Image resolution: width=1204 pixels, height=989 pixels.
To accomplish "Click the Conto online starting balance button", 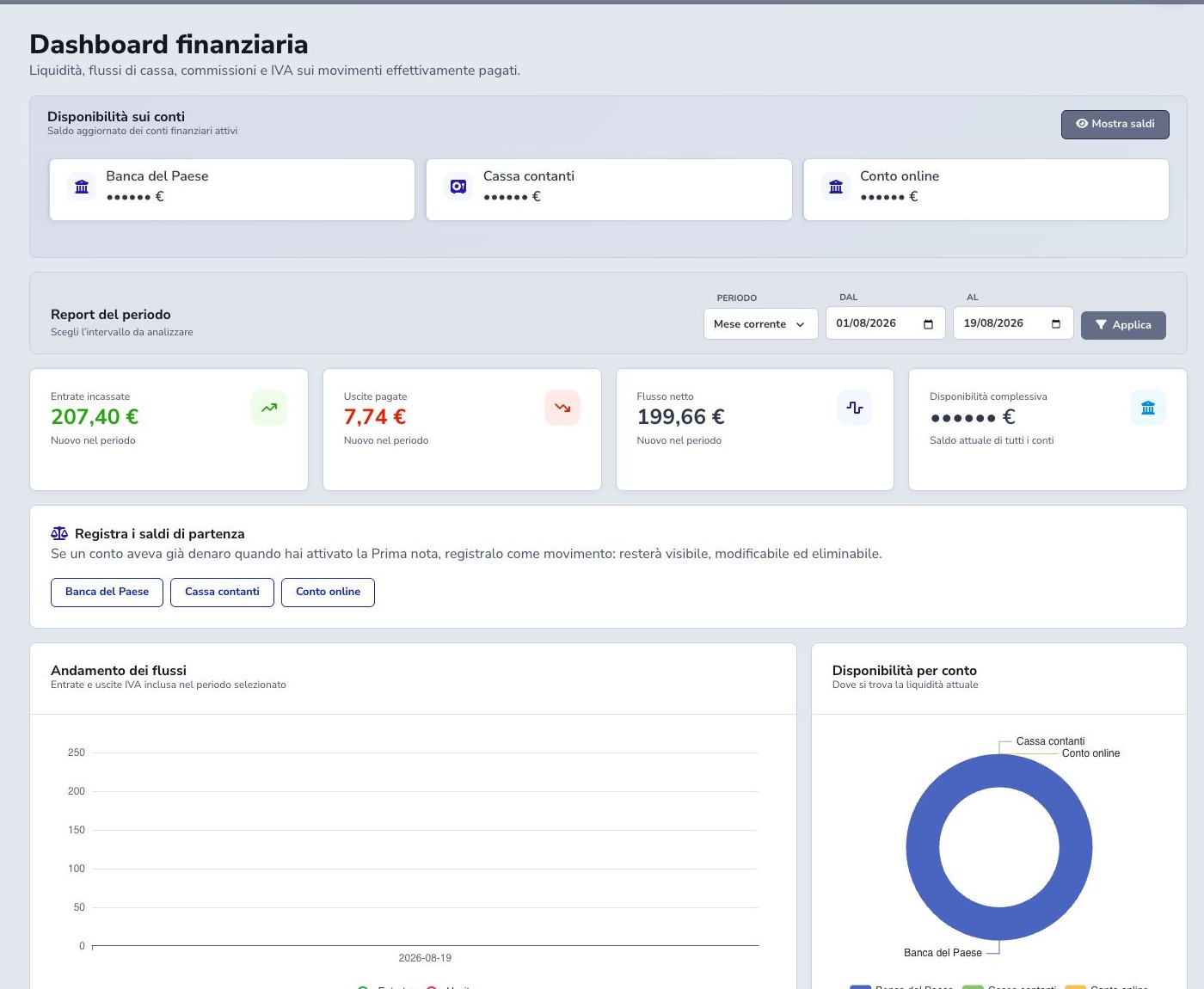I will (328, 593).
